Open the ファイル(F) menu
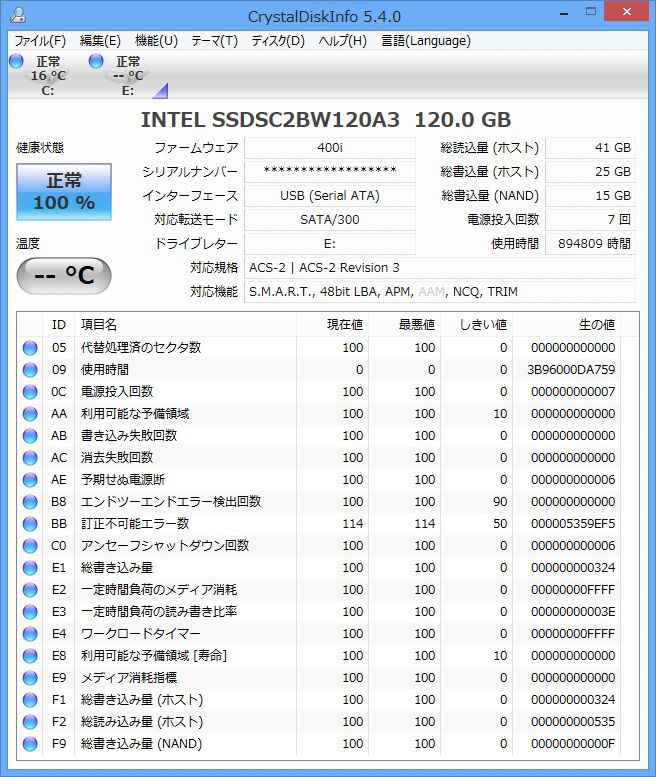 40,41
